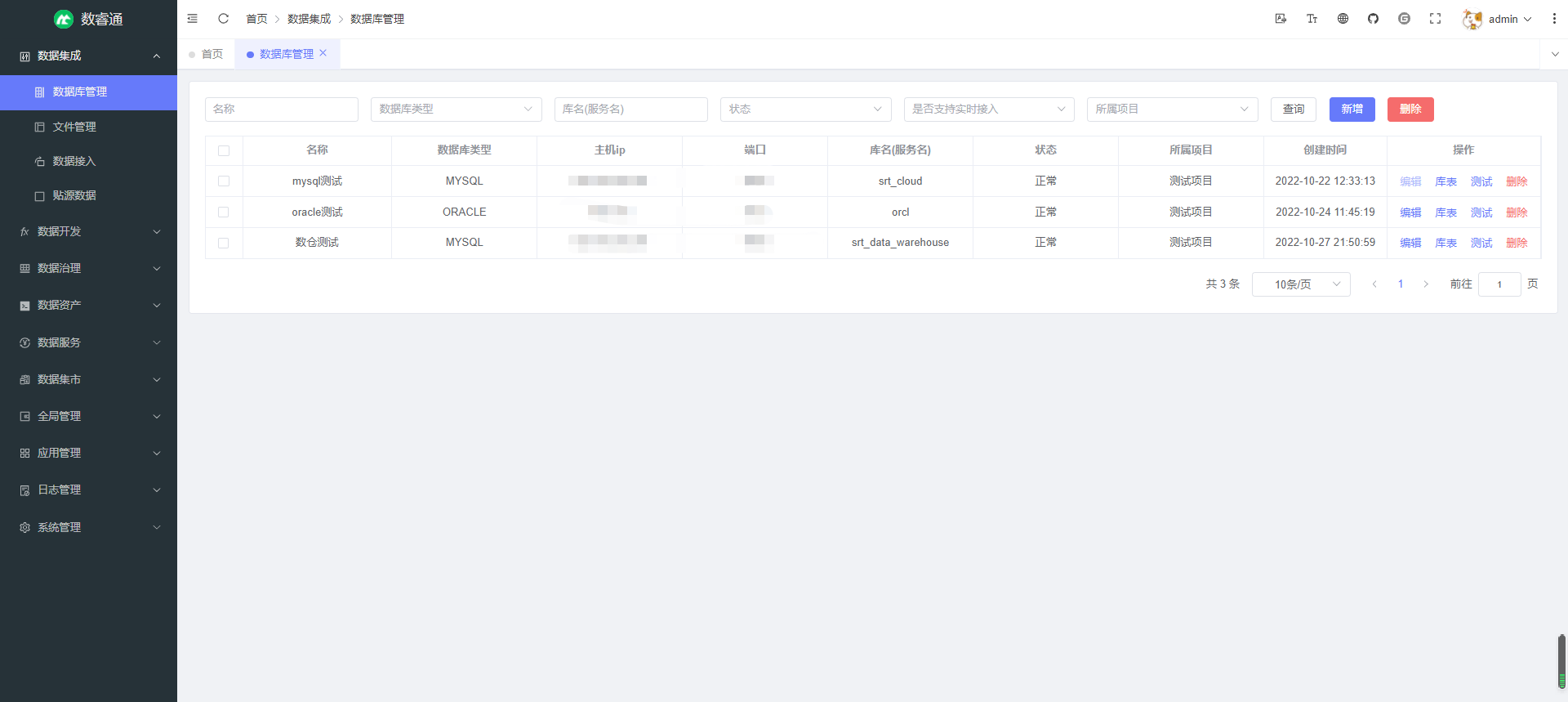Expand the 全局管理 sidebar menu
Image resolution: width=1568 pixels, height=702 pixels.
coord(88,416)
